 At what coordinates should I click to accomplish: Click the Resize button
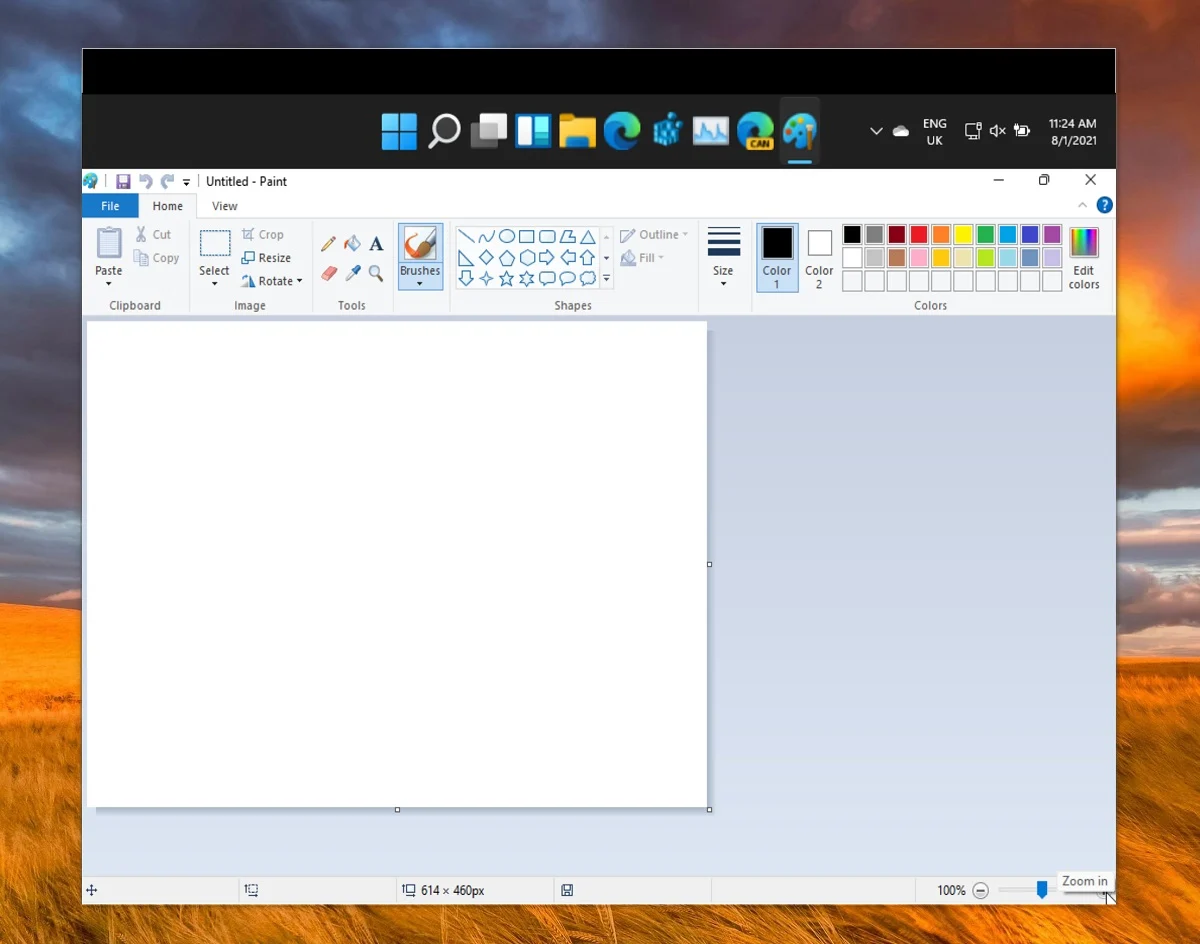point(266,258)
